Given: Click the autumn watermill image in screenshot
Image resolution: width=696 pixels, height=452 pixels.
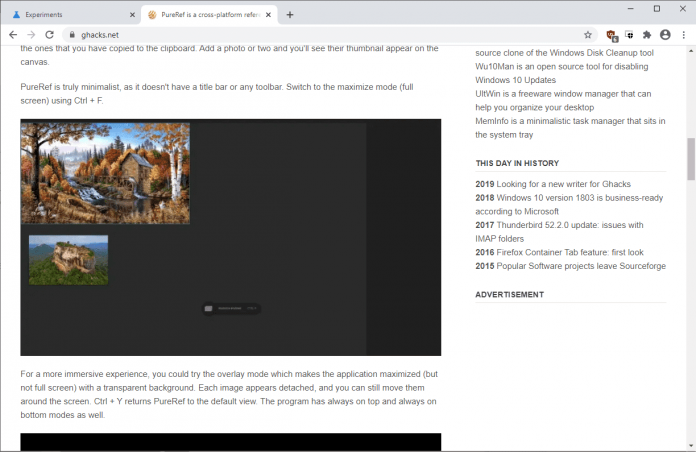Looking at the screenshot, I should pos(105,172).
